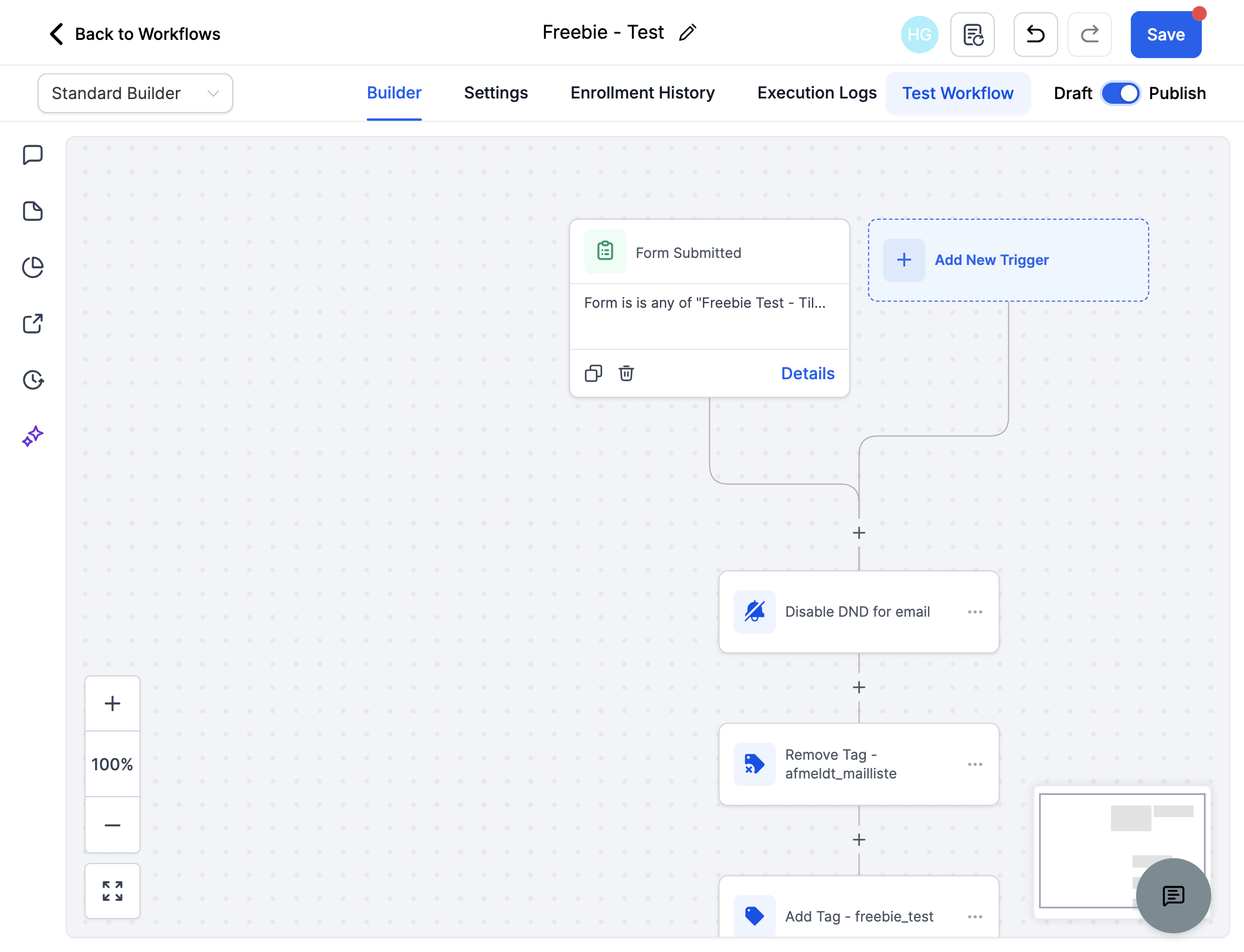Delete the Form Submitted trigger via trash icon
The image size is (1244, 952).
click(x=626, y=373)
